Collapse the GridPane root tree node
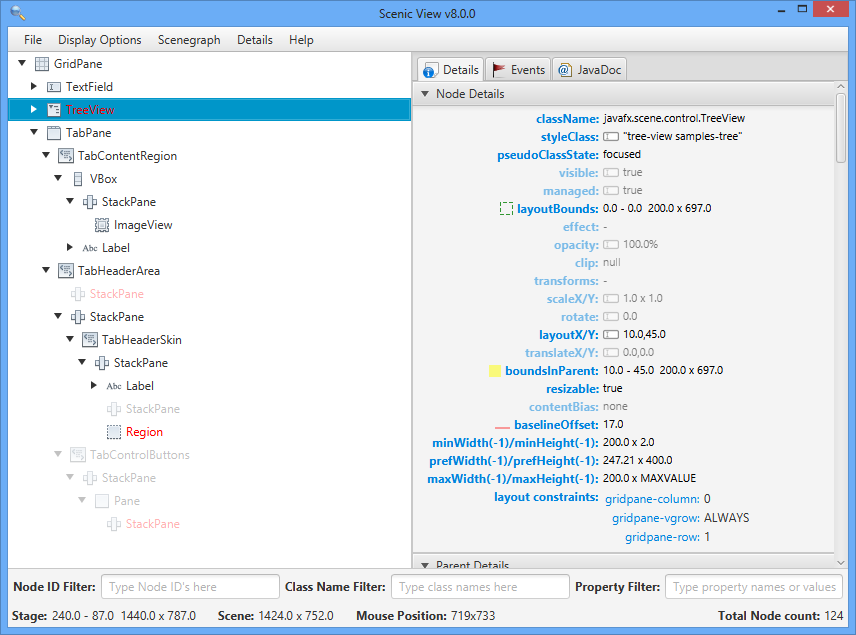 tap(22, 64)
